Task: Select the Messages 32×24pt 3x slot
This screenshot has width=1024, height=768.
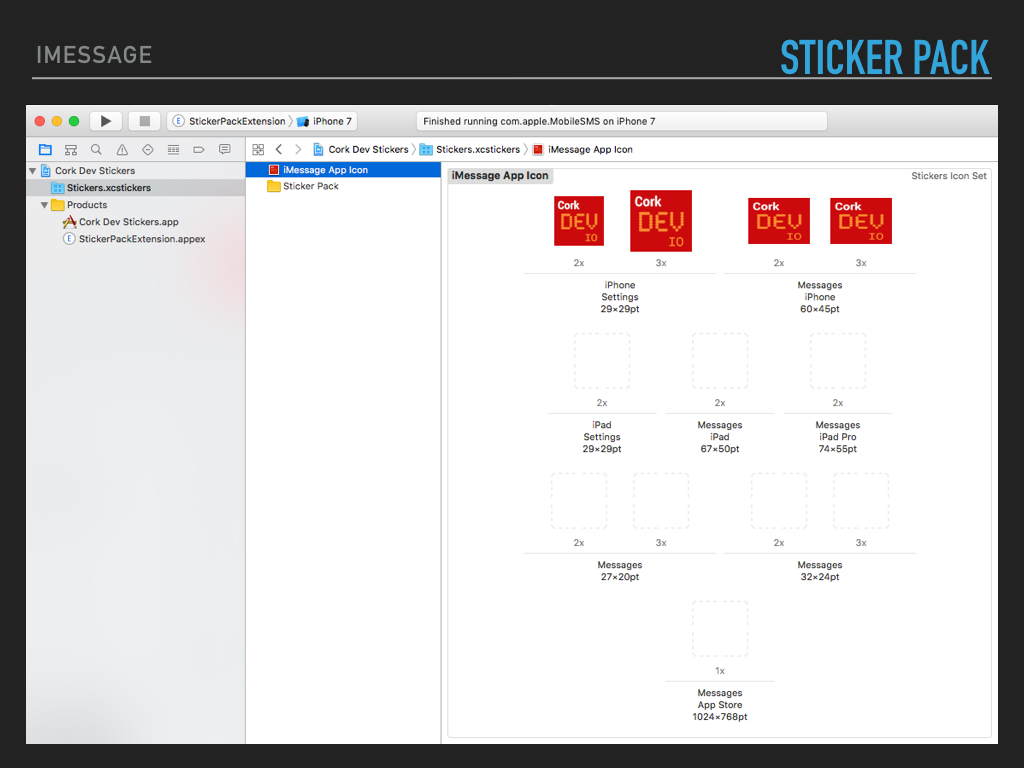Action: [861, 501]
